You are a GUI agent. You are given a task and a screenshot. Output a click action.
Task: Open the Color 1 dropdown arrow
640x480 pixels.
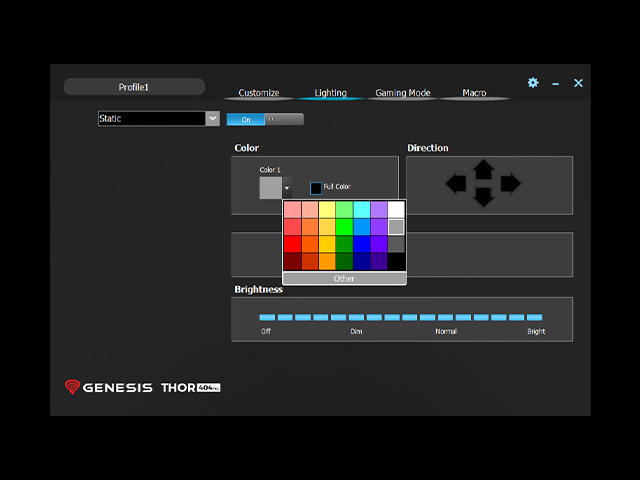287,188
